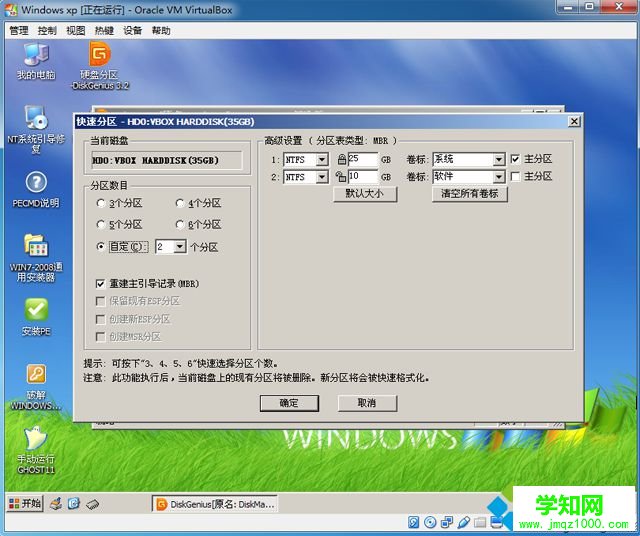Click the third quick launch icon in taskbar

[93, 504]
